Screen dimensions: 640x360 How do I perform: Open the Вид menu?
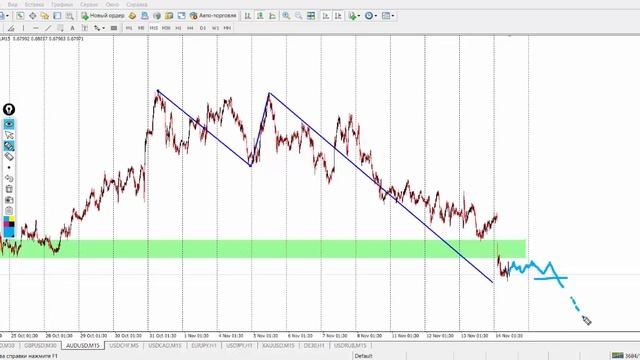click(x=13, y=4)
